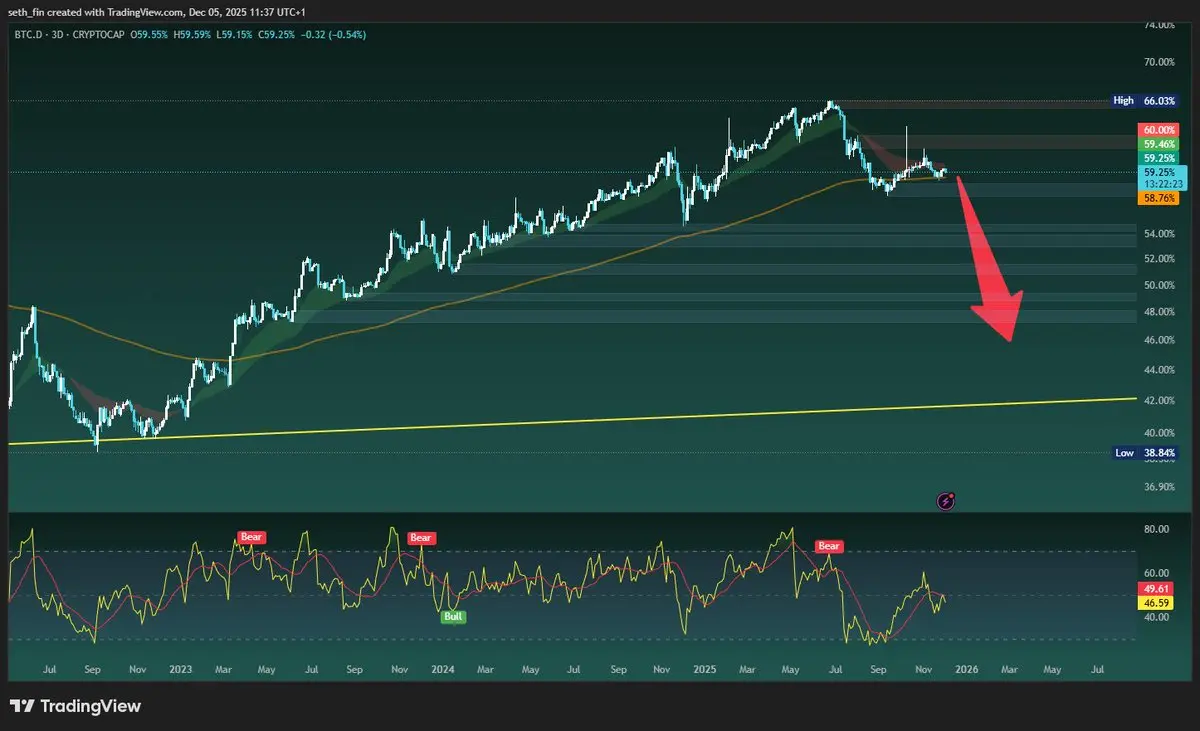This screenshot has height=731, width=1200.
Task: Select the large red downward arrow drawing
Action: click(x=992, y=267)
